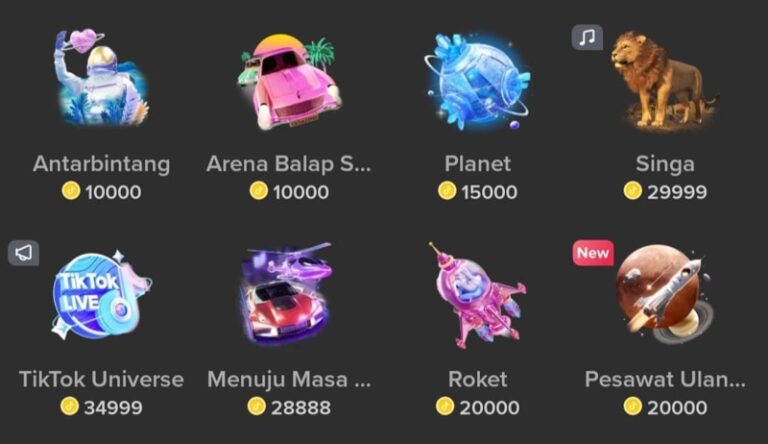Select the Singa lion gift

click(664, 81)
